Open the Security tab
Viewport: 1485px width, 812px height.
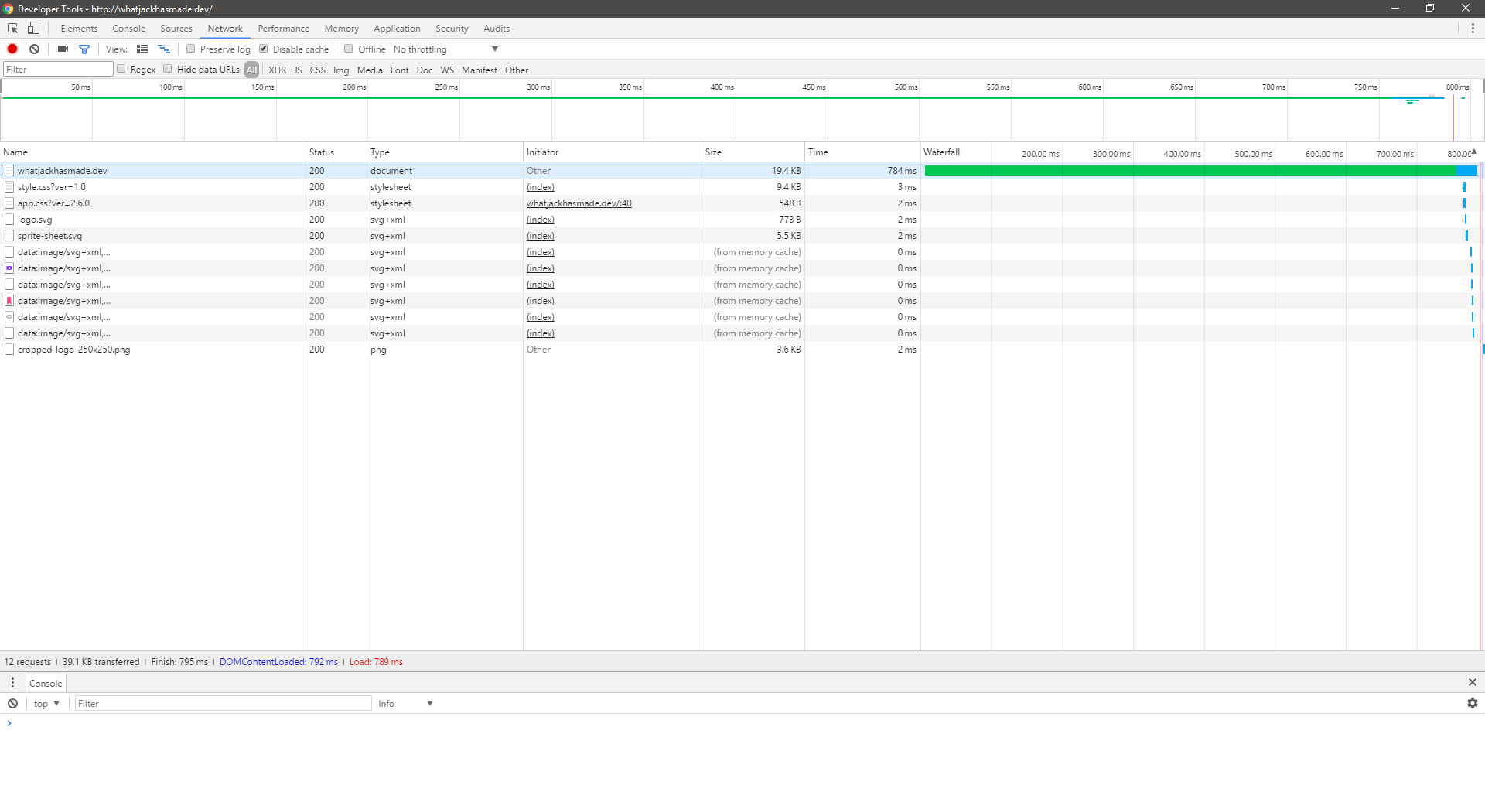(x=452, y=29)
